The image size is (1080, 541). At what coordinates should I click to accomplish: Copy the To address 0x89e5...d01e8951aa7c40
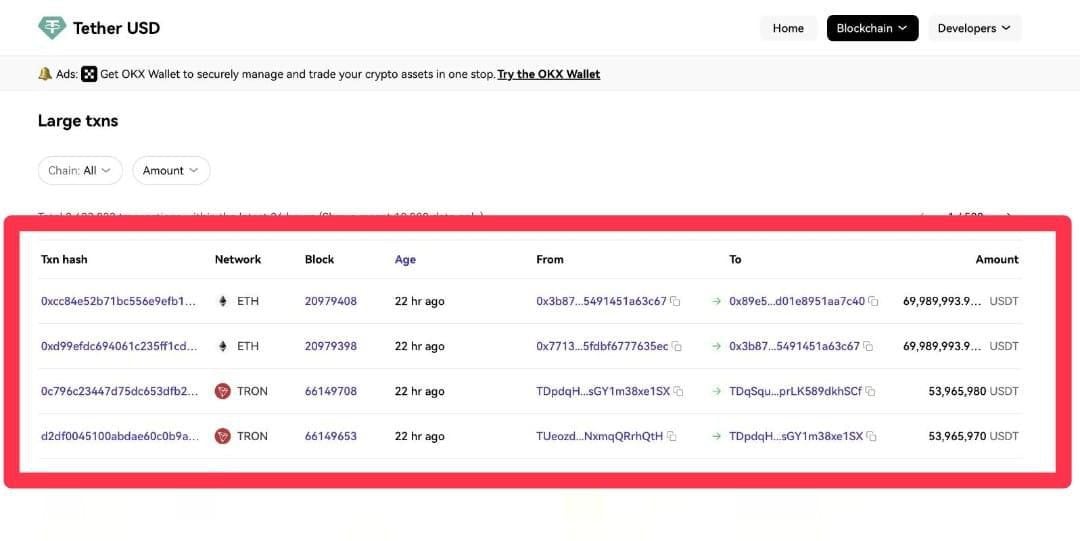point(873,301)
